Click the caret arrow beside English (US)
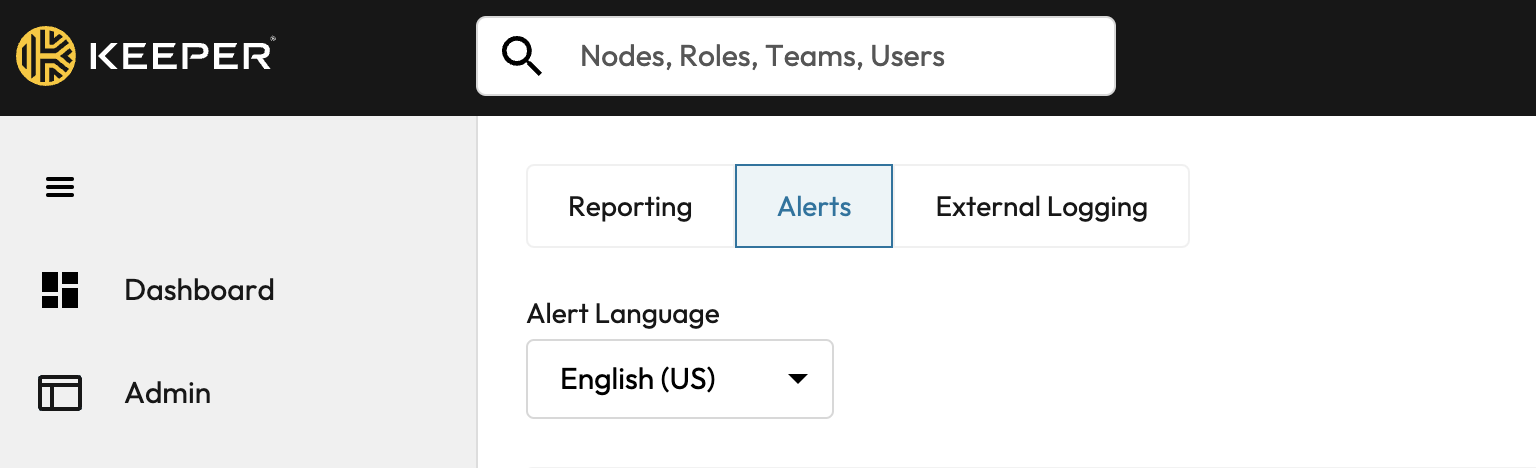Image resolution: width=1536 pixels, height=468 pixels. [797, 380]
